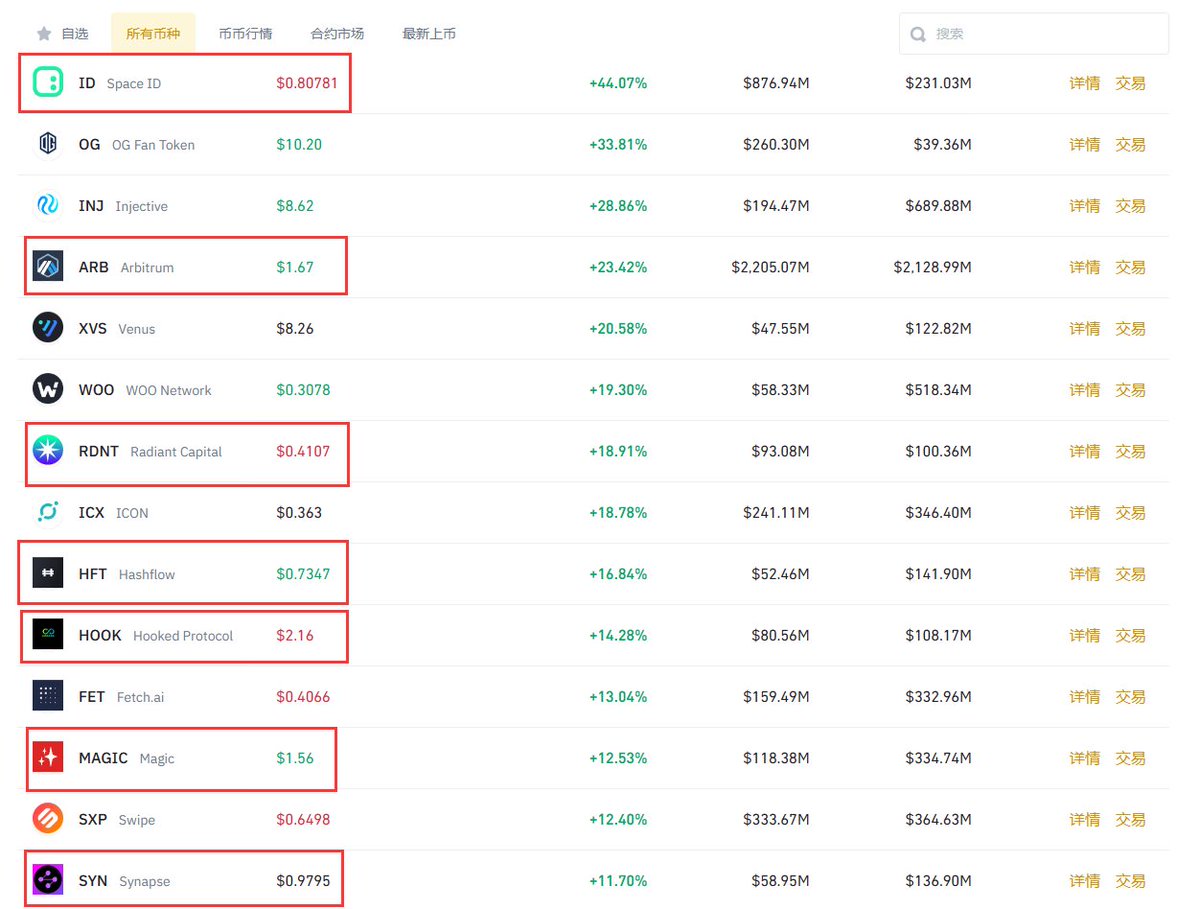
Task: Open 详情 for Space ID
Action: click(1085, 83)
